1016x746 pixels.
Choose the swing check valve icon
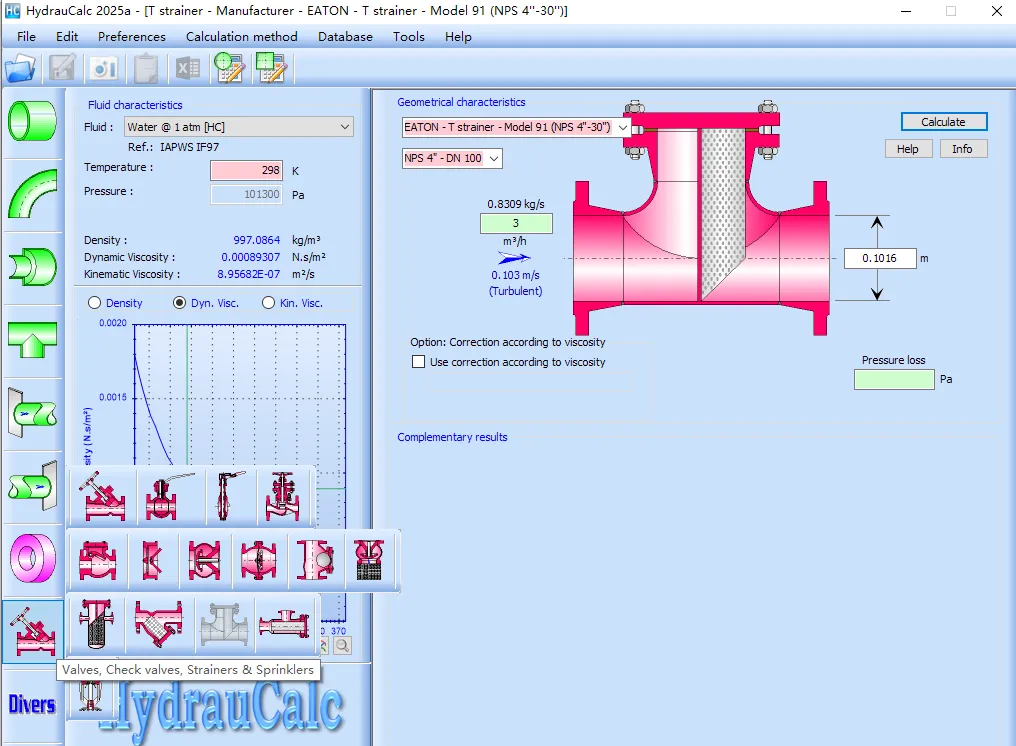tap(98, 560)
